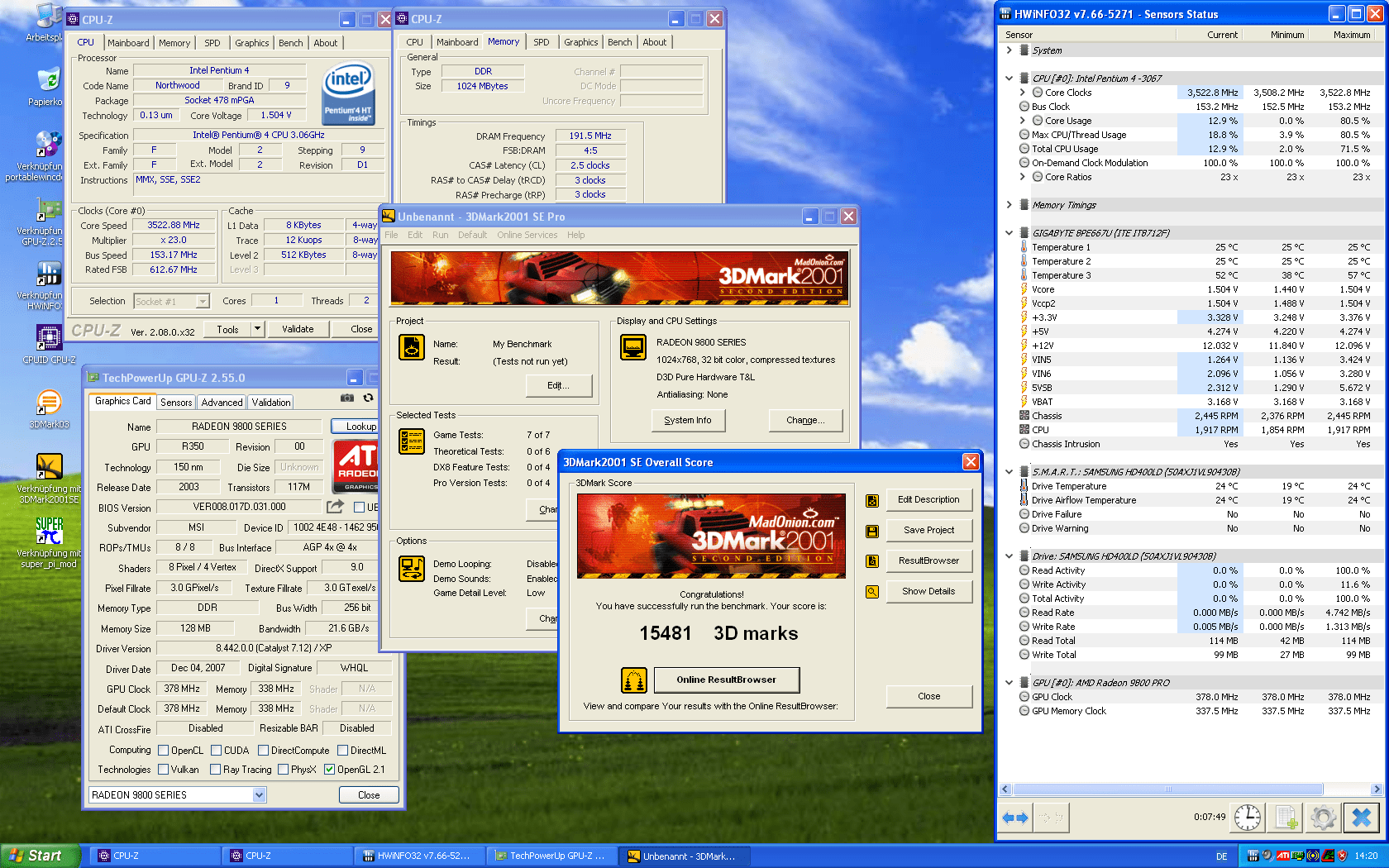Viewport: 1389px width, 868px height.
Task: Click the Save Project floppy disk icon
Action: (871, 531)
